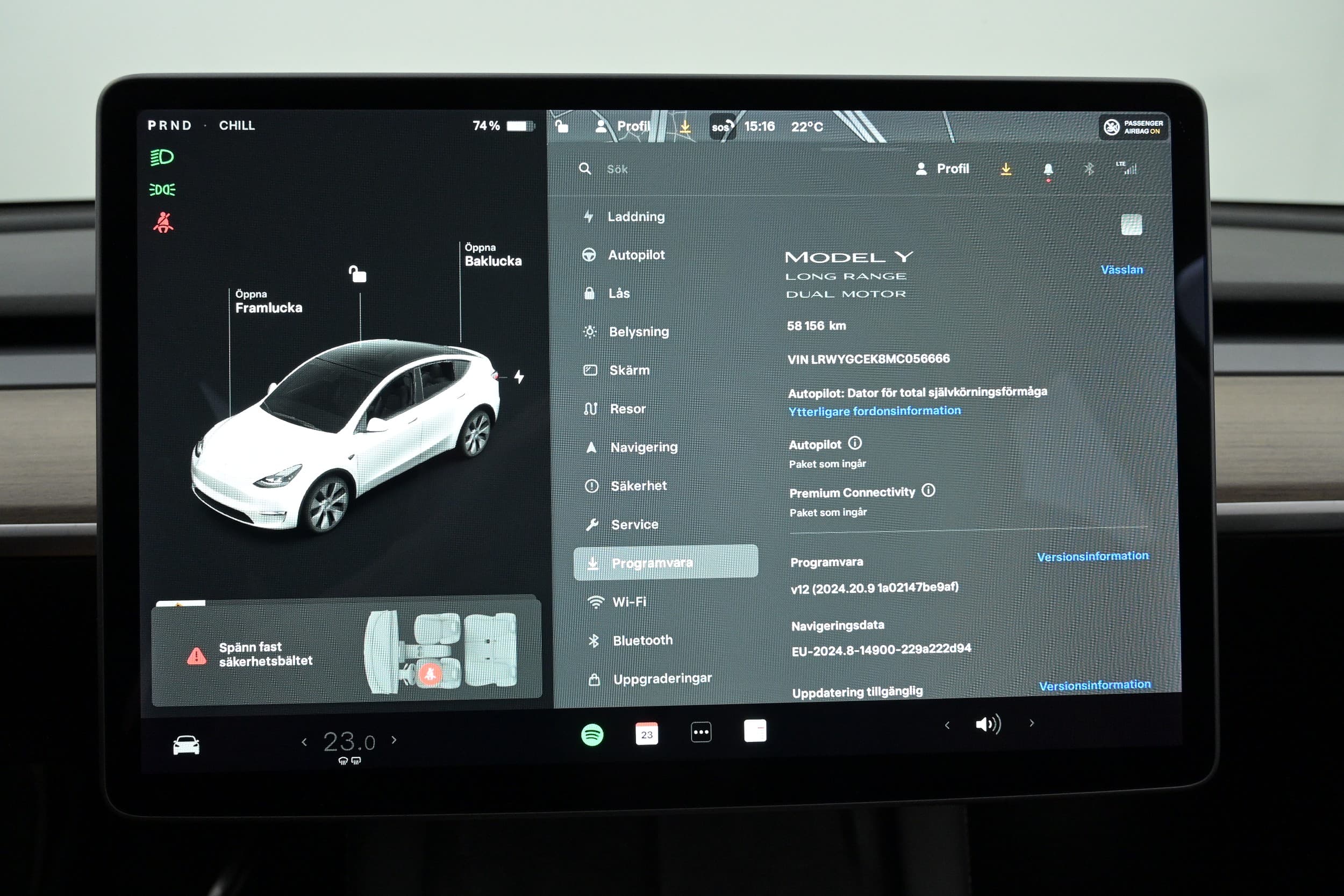Tap the lock icon in top status bar
The width and height of the screenshot is (1344, 896).
click(562, 126)
